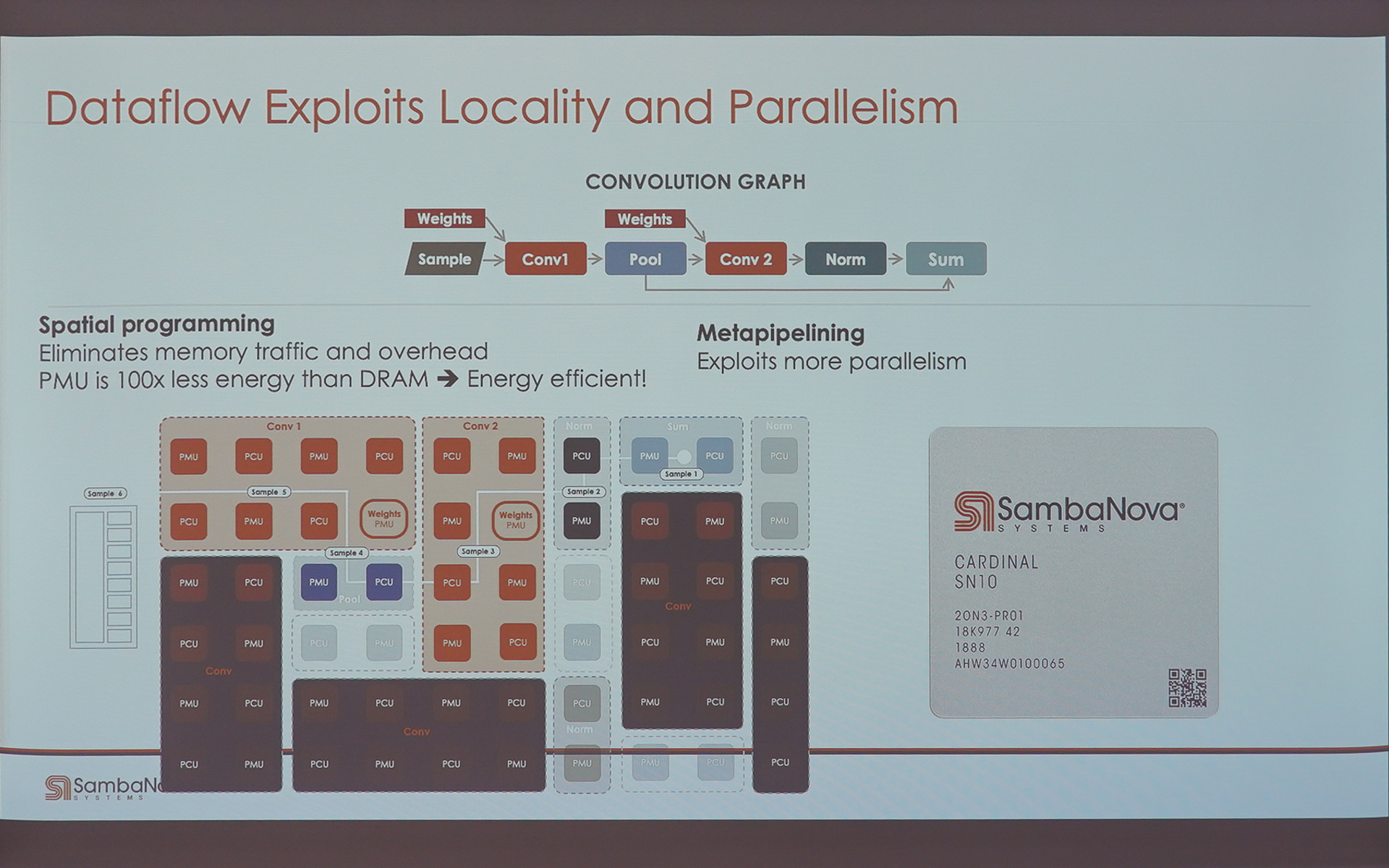Viewport: 1389px width, 868px height.
Task: Click the Weights PMU in Conv 1 group
Action: pos(383,519)
